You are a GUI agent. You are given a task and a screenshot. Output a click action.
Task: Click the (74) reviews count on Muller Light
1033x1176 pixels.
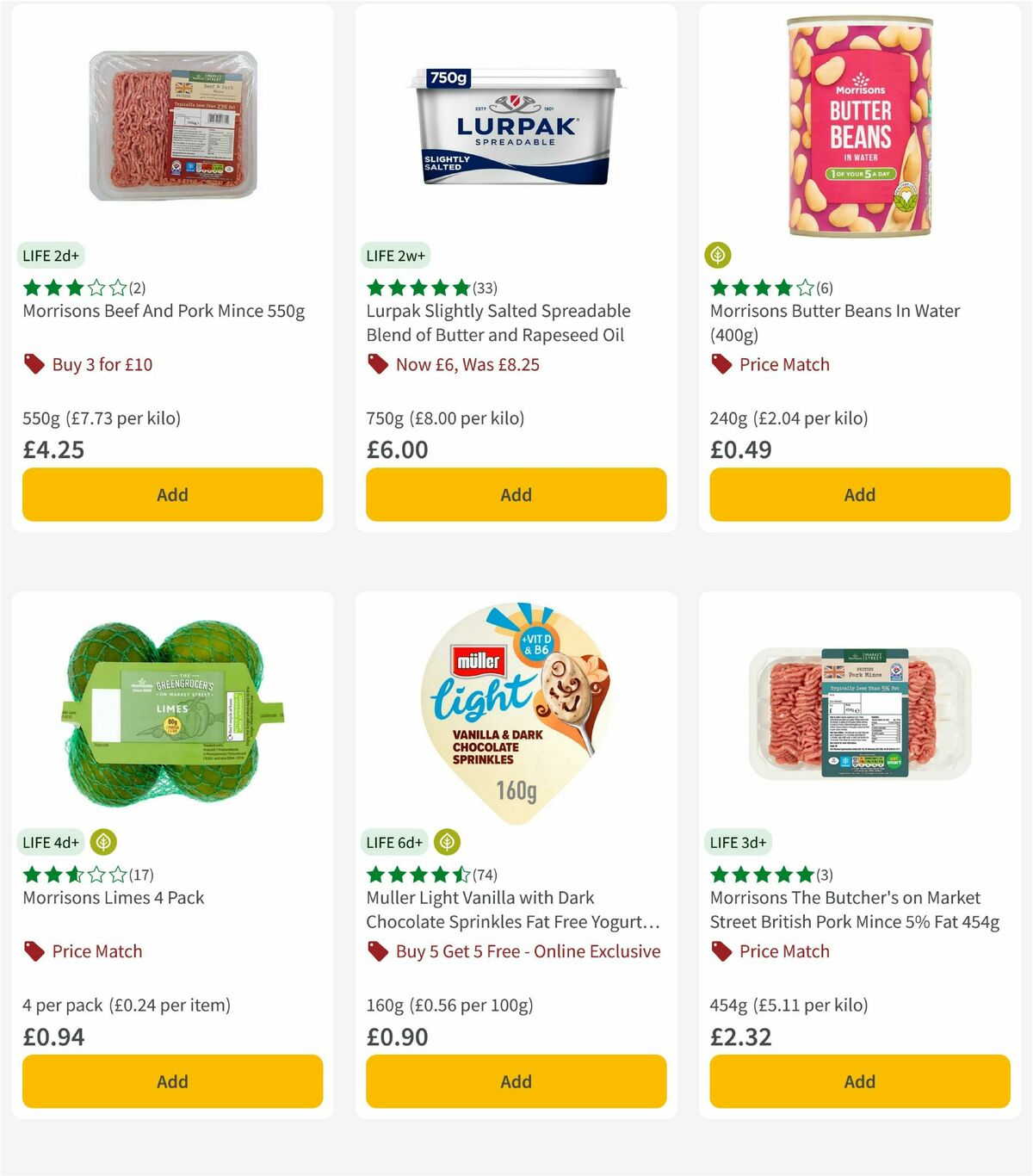(483, 874)
